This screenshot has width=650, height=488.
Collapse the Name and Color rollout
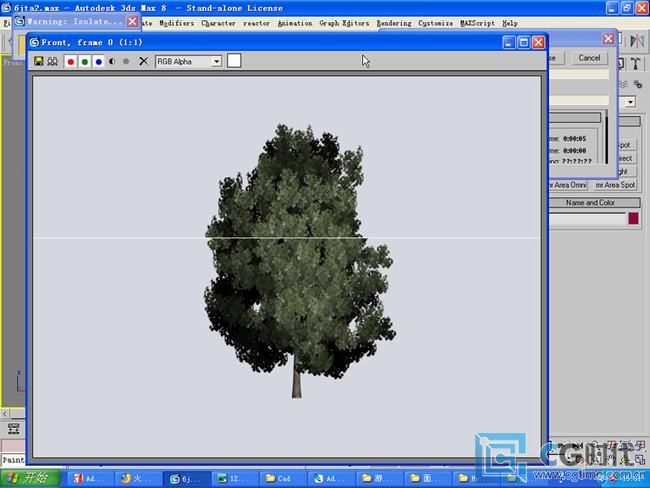(594, 203)
